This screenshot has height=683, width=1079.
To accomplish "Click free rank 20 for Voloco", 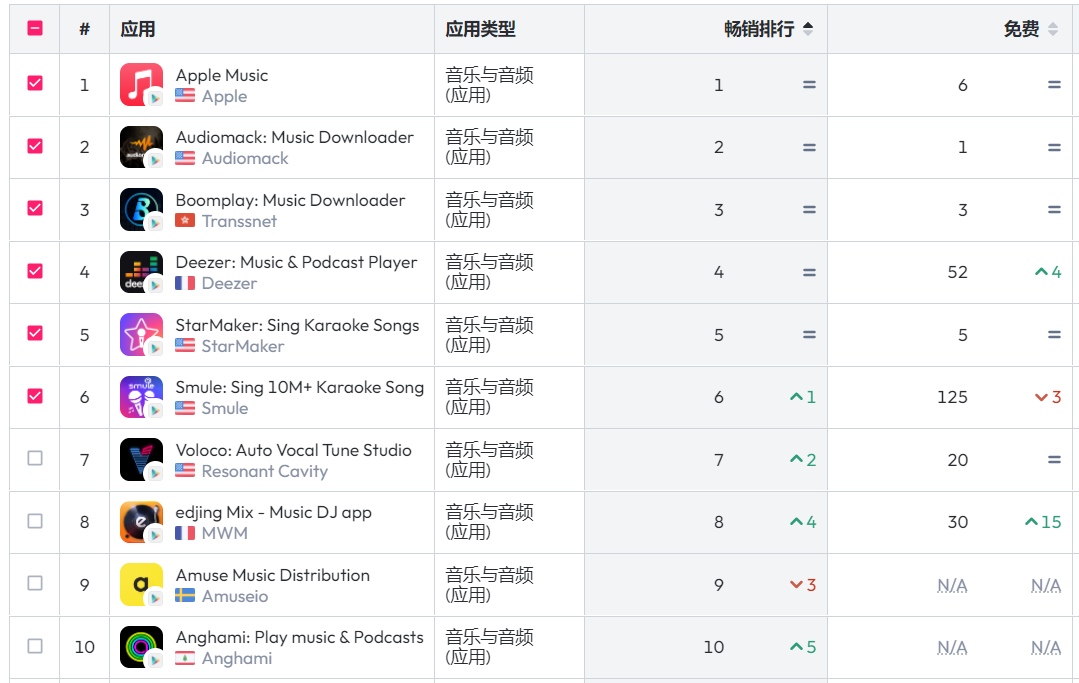I will click(958, 459).
